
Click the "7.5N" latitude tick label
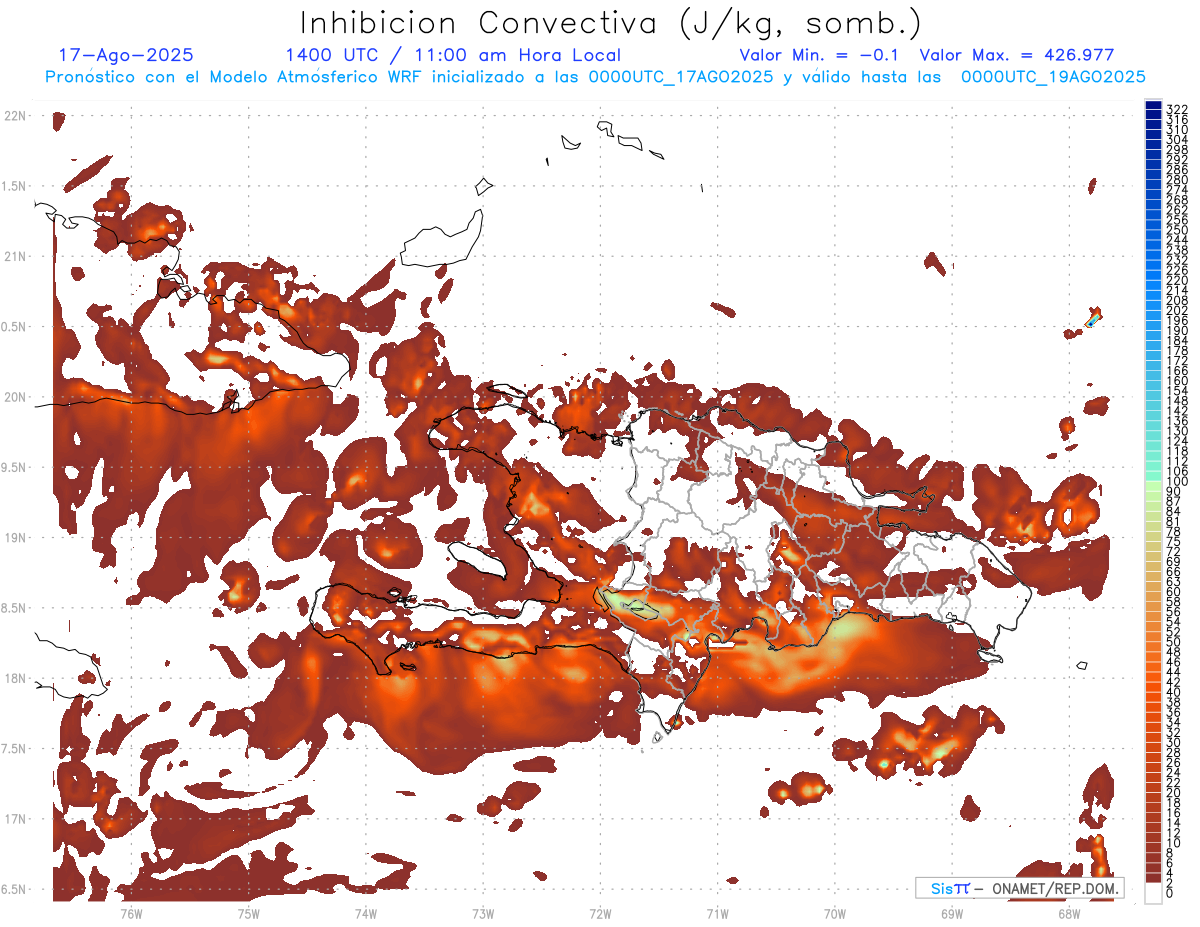coord(15,749)
